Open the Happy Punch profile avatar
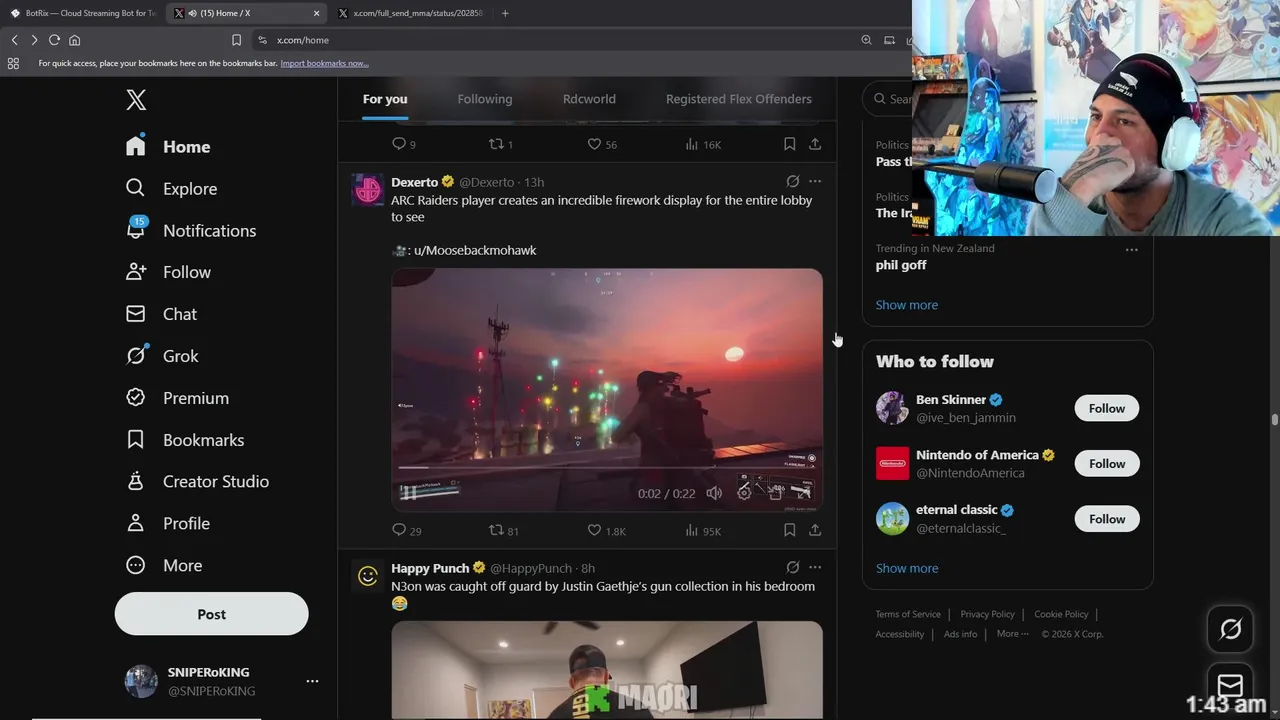The height and width of the screenshot is (720, 1280). click(367, 576)
